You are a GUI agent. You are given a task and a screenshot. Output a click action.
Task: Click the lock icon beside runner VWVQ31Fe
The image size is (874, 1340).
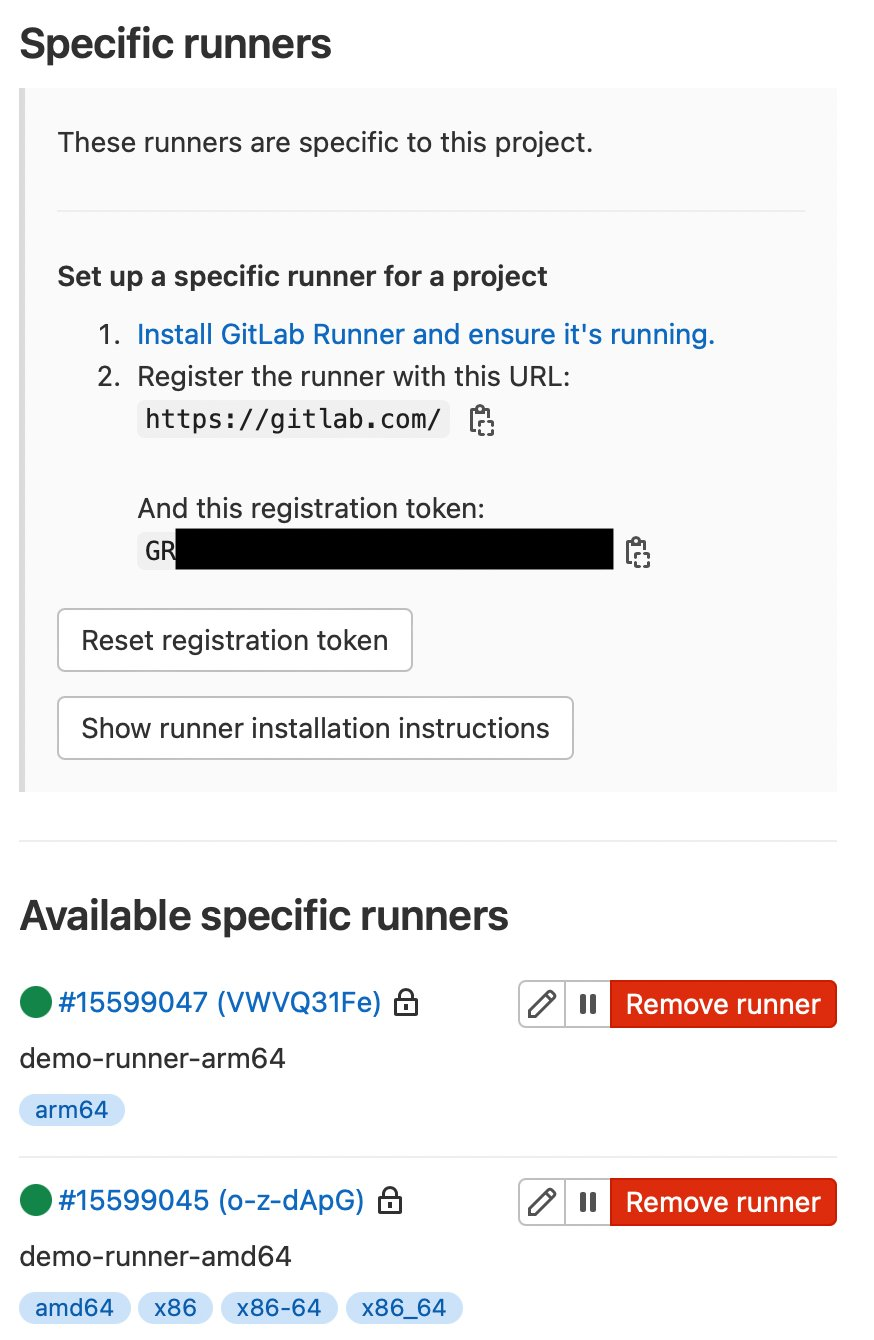click(x=406, y=1004)
